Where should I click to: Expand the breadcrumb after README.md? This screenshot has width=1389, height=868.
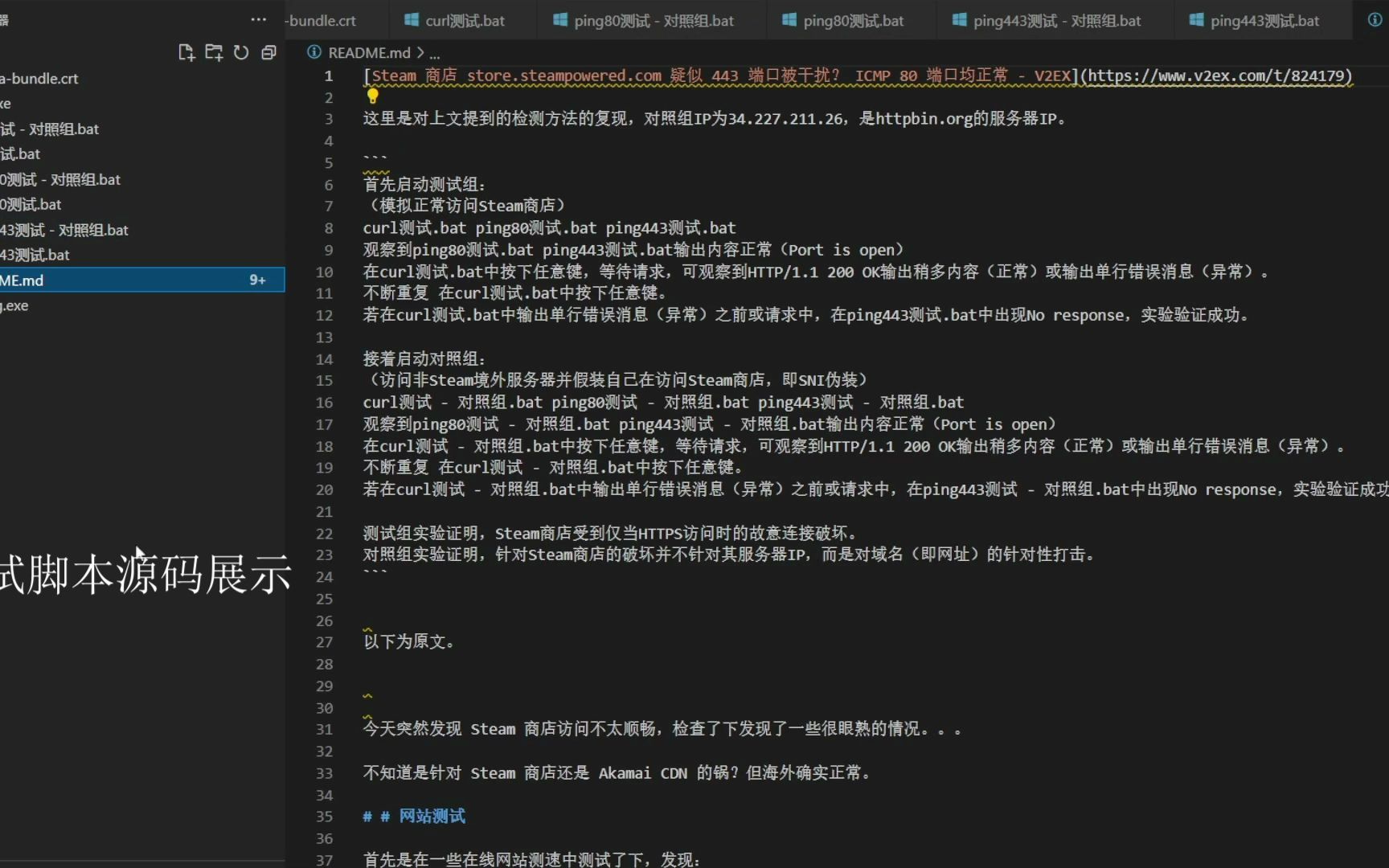[435, 52]
